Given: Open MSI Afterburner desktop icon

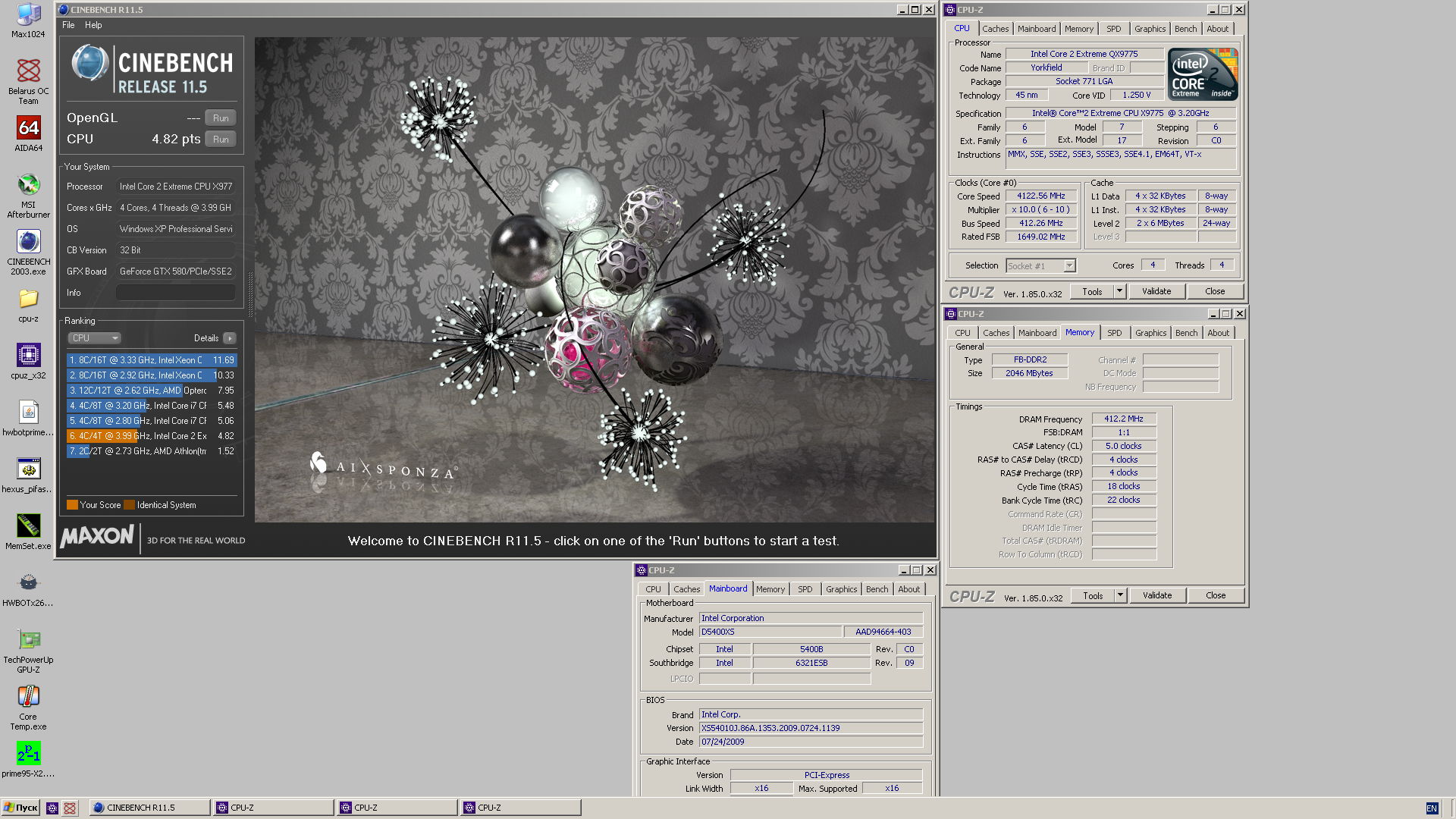Looking at the screenshot, I should [28, 196].
